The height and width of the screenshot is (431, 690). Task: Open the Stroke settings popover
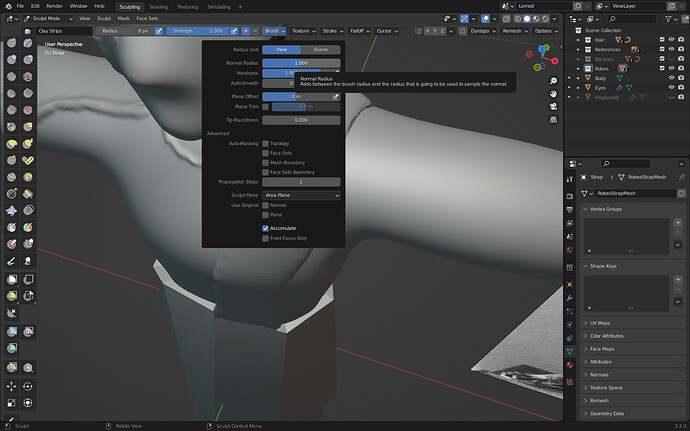[333, 31]
